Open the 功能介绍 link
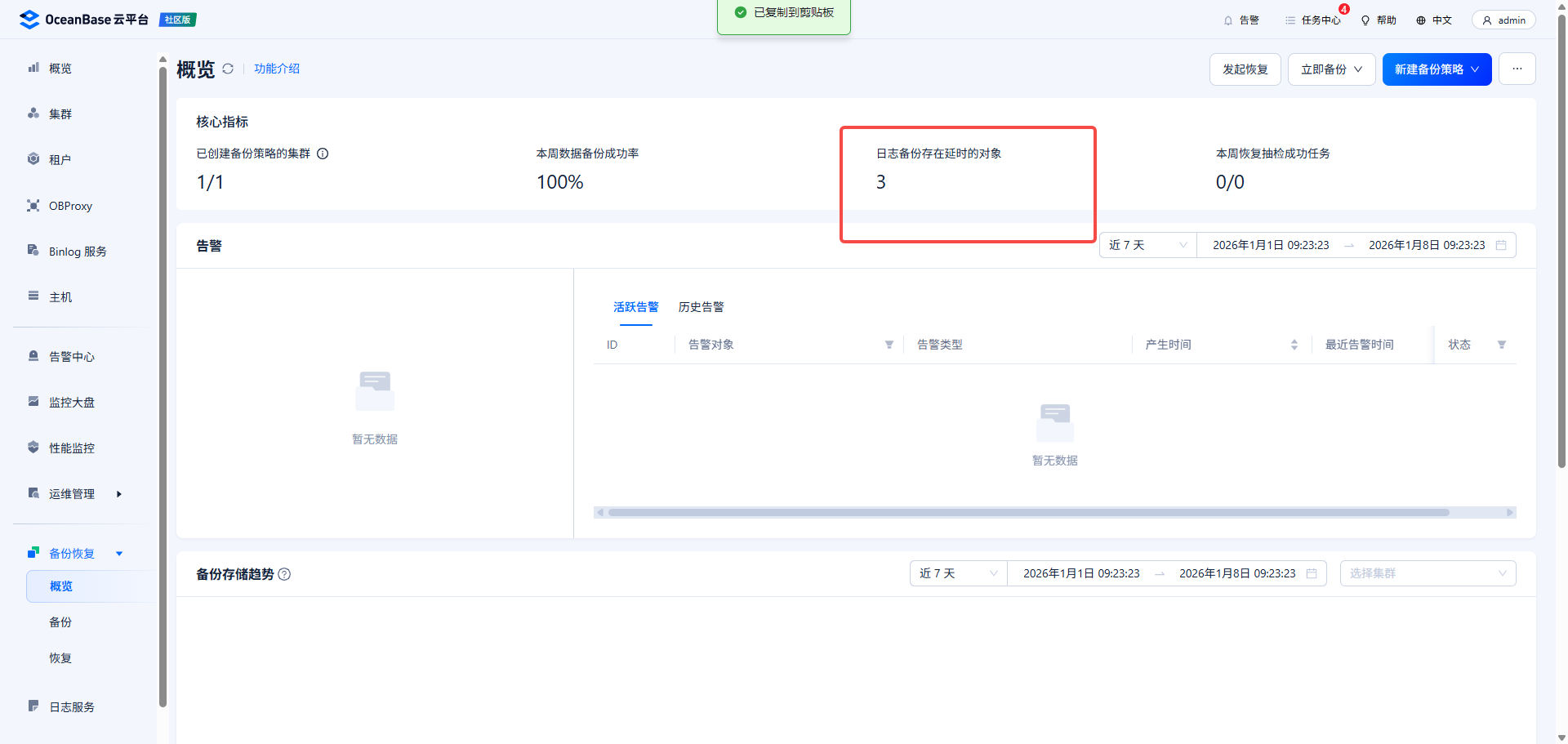 pos(276,69)
